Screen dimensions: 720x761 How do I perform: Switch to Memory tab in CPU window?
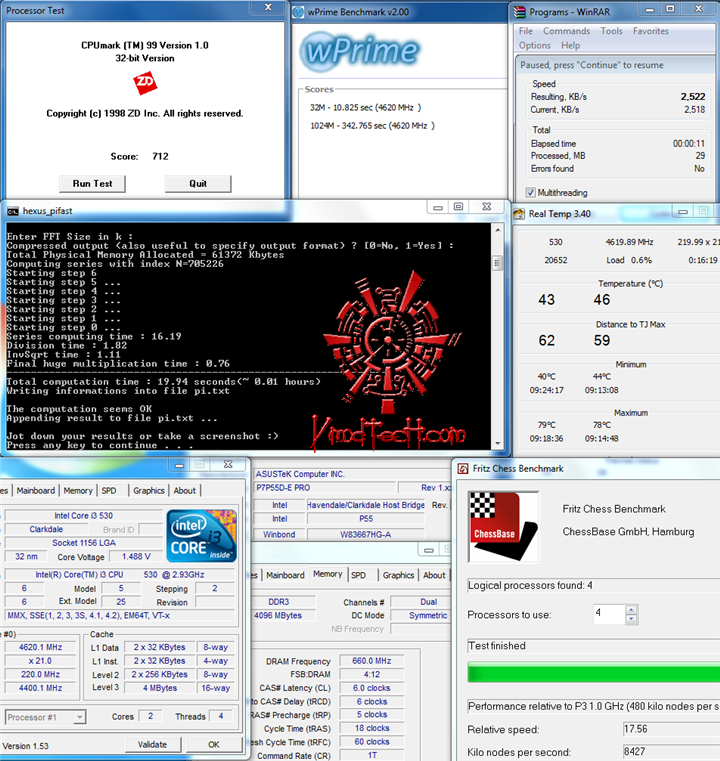point(78,491)
